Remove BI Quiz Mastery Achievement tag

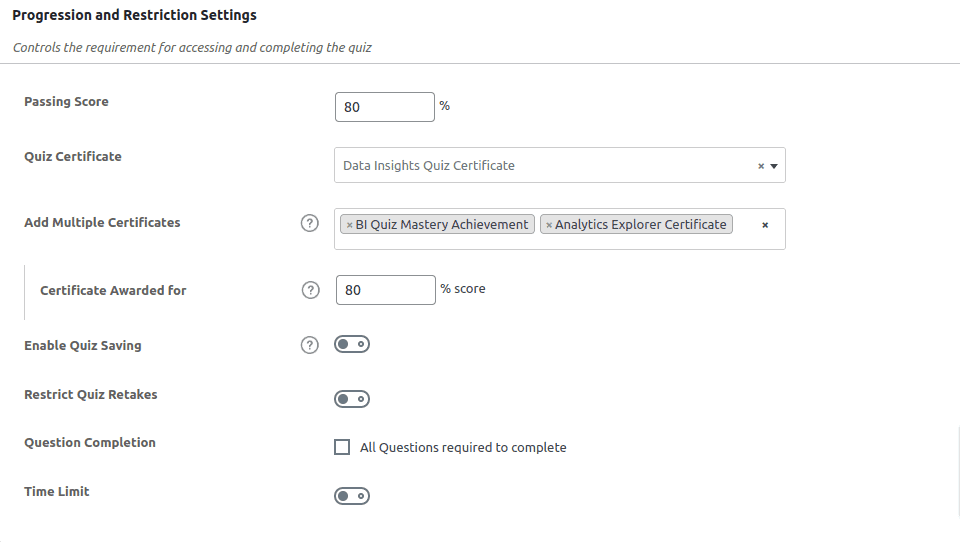[349, 225]
